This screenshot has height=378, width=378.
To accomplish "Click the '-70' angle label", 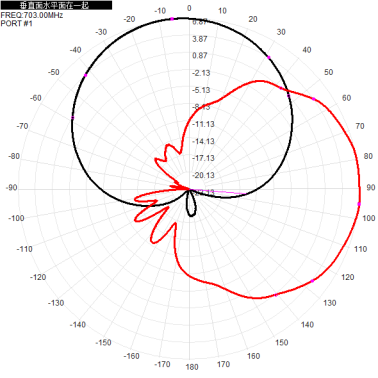I will (22, 126).
